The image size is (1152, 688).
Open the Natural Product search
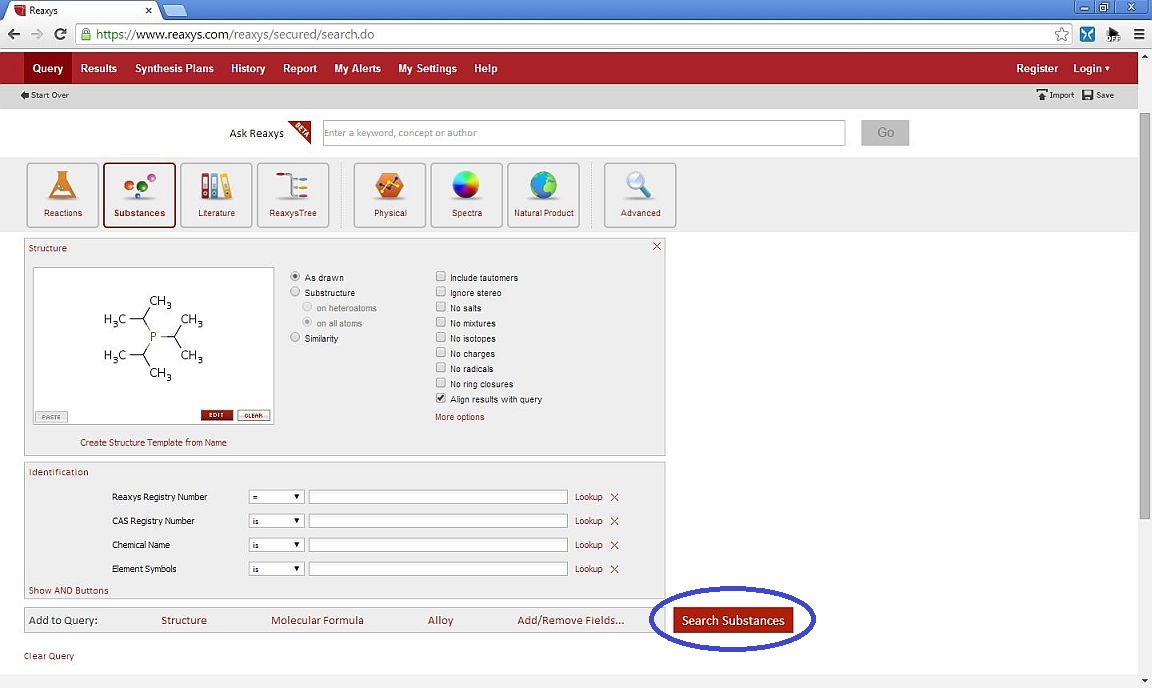[543, 195]
